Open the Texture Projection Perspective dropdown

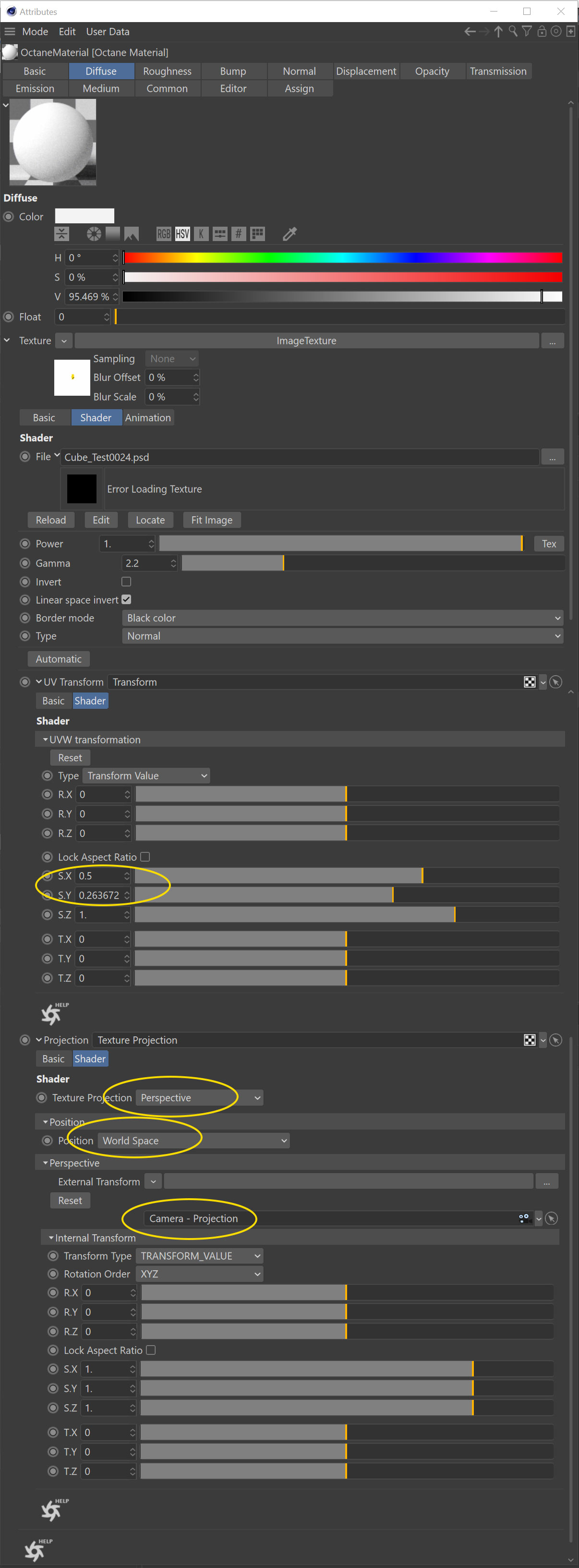click(x=200, y=1097)
